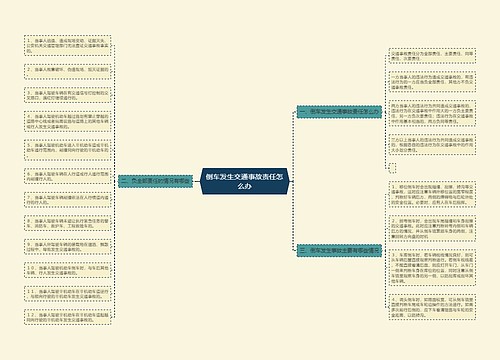The height and width of the screenshot is (360, 500).
Task: Click note starting 三方以上当事人的违法行为
Action: coord(432,145)
